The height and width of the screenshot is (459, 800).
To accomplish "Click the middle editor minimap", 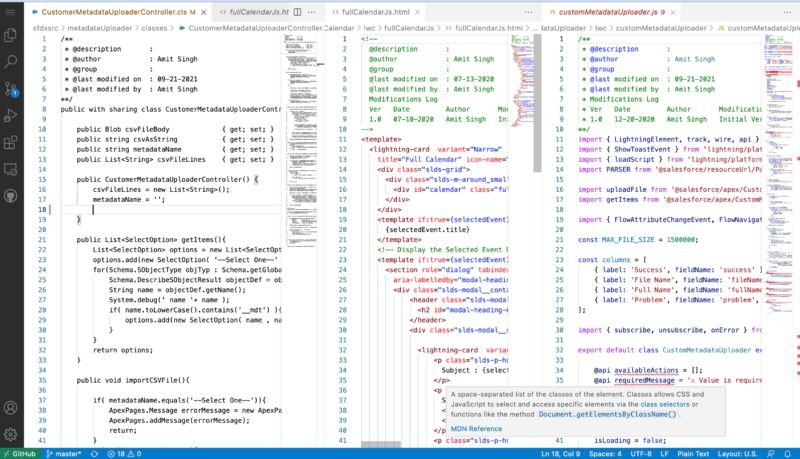I will pos(522,82).
